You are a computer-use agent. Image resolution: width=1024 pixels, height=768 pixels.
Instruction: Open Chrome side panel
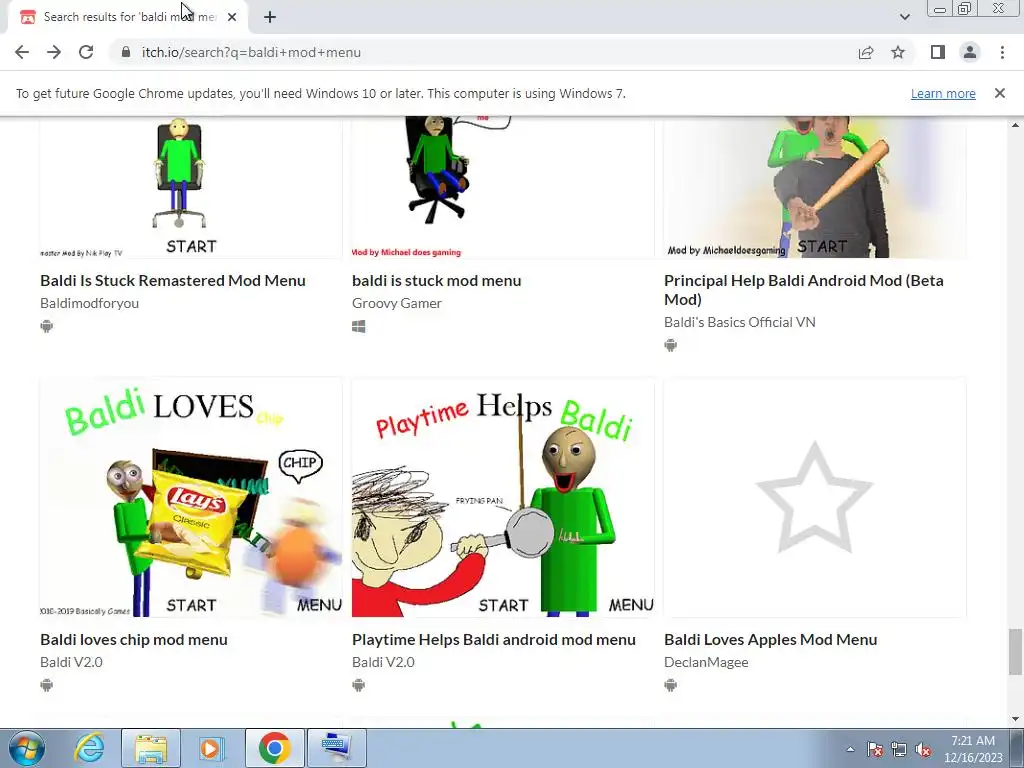click(x=938, y=52)
